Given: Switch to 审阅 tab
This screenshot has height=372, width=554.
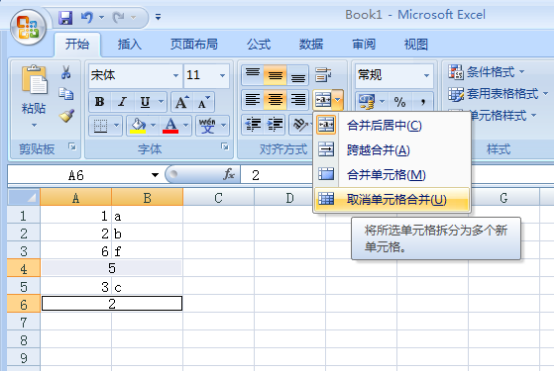Looking at the screenshot, I should [364, 45].
